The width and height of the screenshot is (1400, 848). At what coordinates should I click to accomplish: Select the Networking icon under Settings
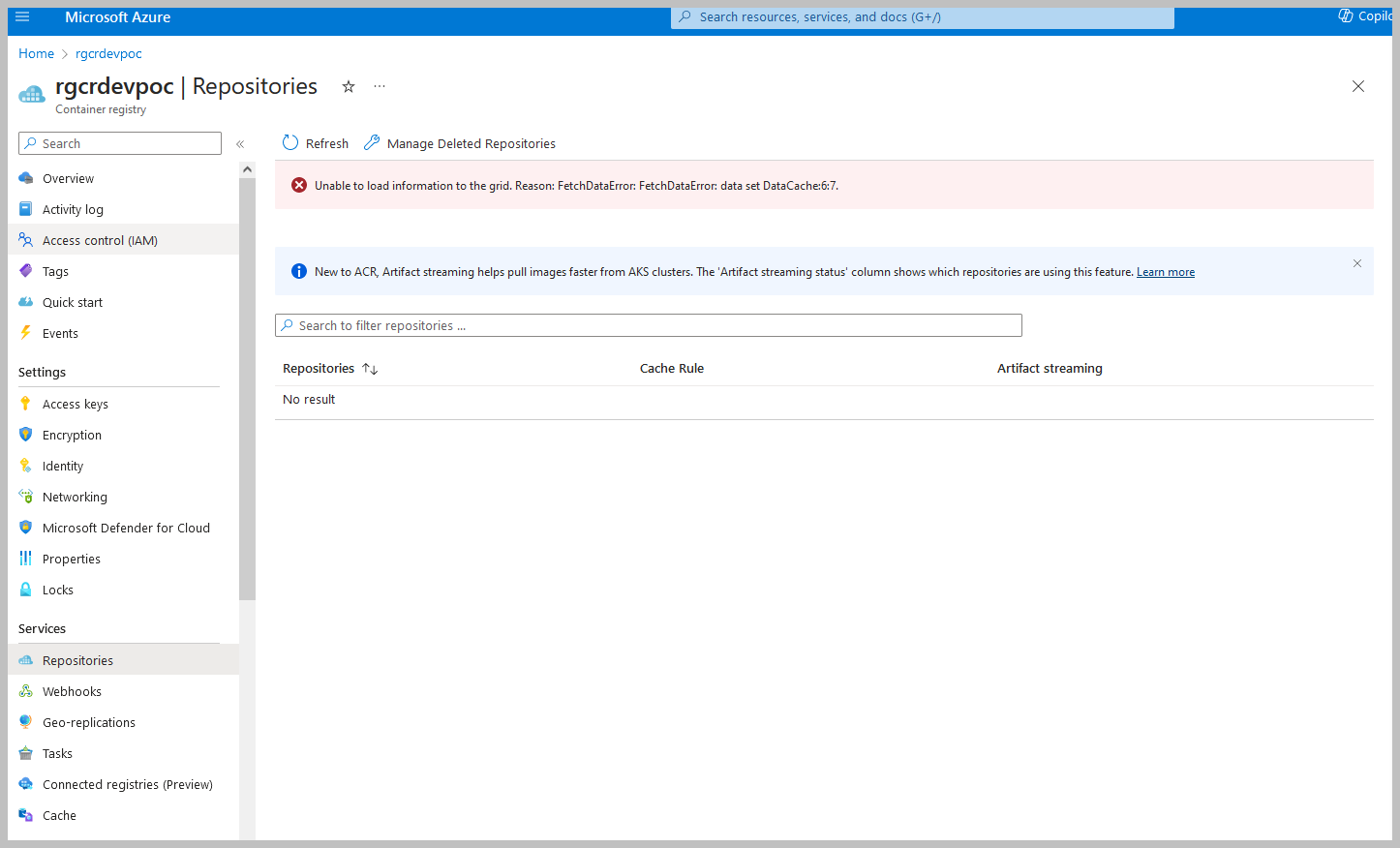click(x=26, y=497)
